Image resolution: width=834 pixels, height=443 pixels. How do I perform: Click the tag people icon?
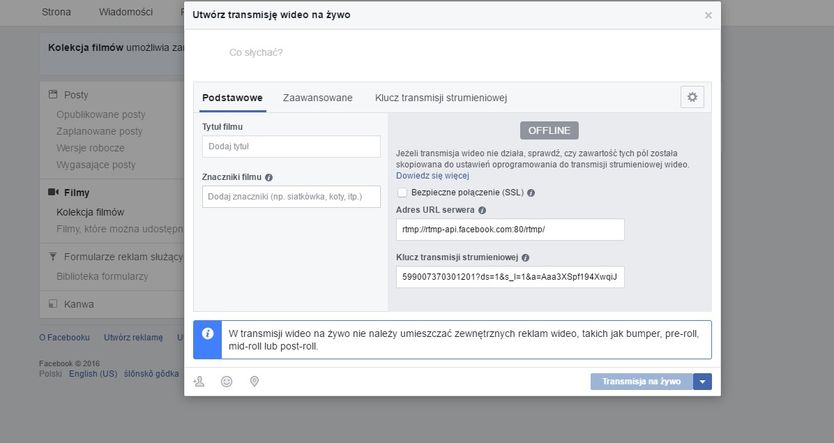[x=199, y=381]
